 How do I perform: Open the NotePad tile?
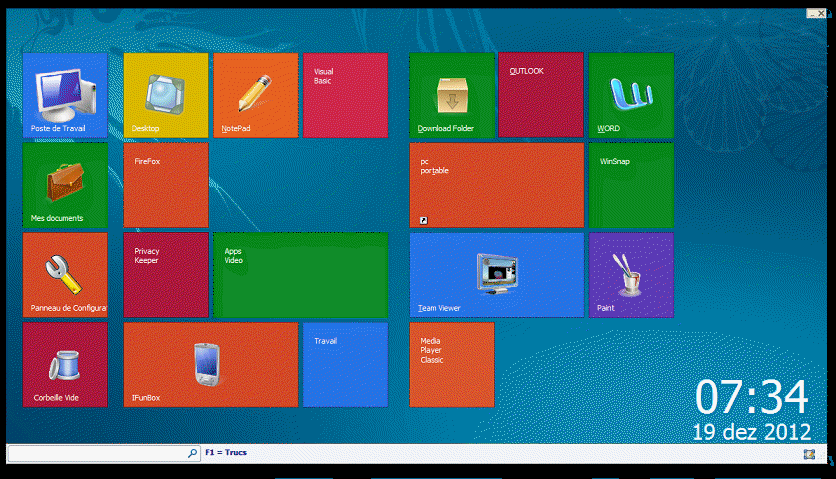256,95
